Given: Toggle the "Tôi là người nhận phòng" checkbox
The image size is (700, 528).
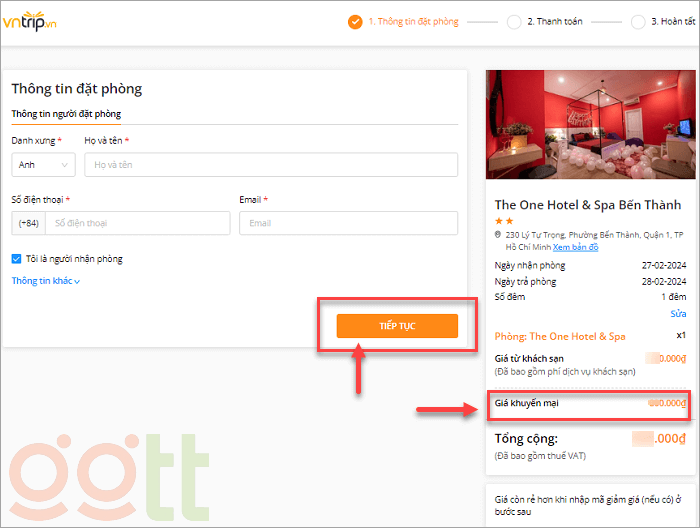Looking at the screenshot, I should (x=17, y=259).
